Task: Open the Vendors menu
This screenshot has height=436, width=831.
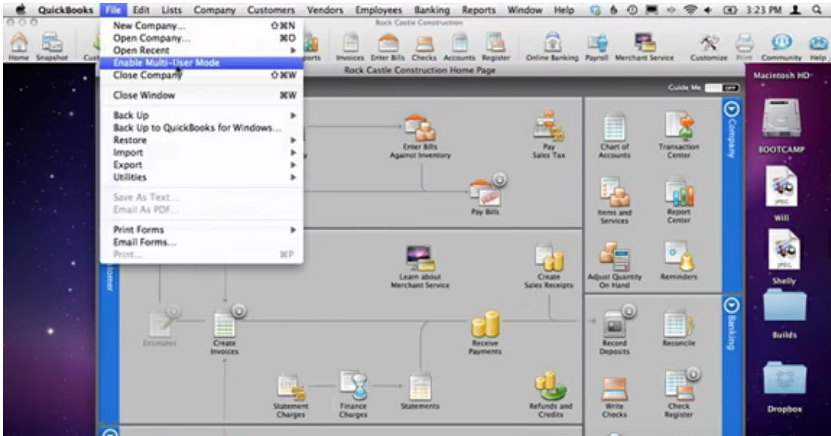Action: click(325, 10)
